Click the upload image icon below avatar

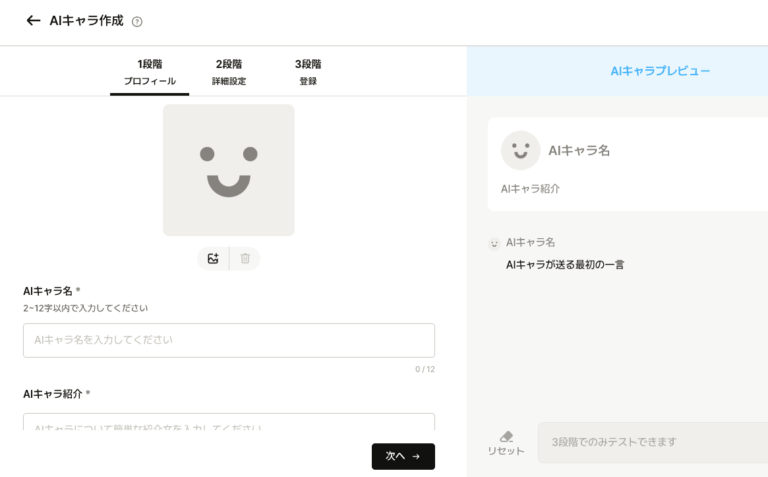click(213, 259)
